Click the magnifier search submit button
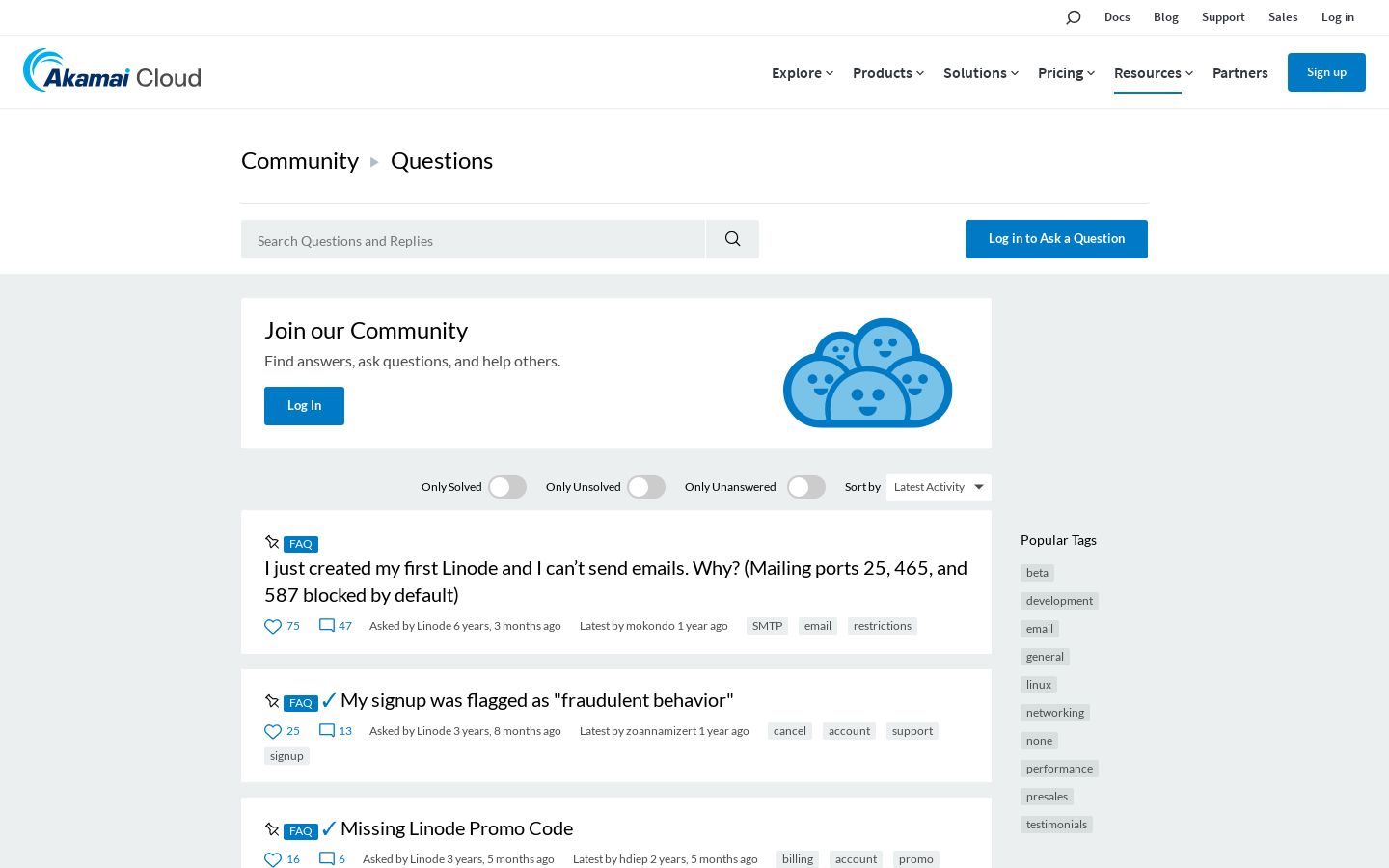The image size is (1389, 868). pyautogui.click(x=732, y=239)
